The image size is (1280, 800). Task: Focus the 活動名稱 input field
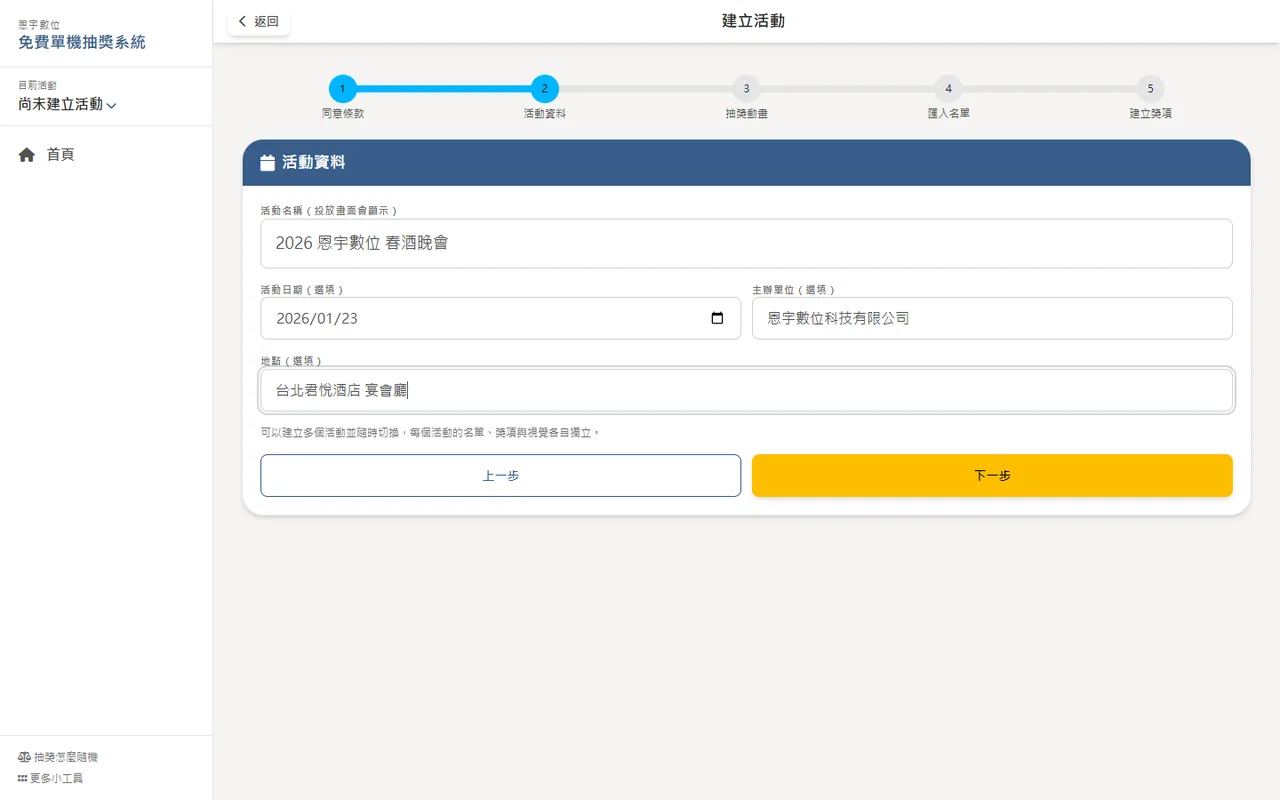pyautogui.click(x=746, y=244)
